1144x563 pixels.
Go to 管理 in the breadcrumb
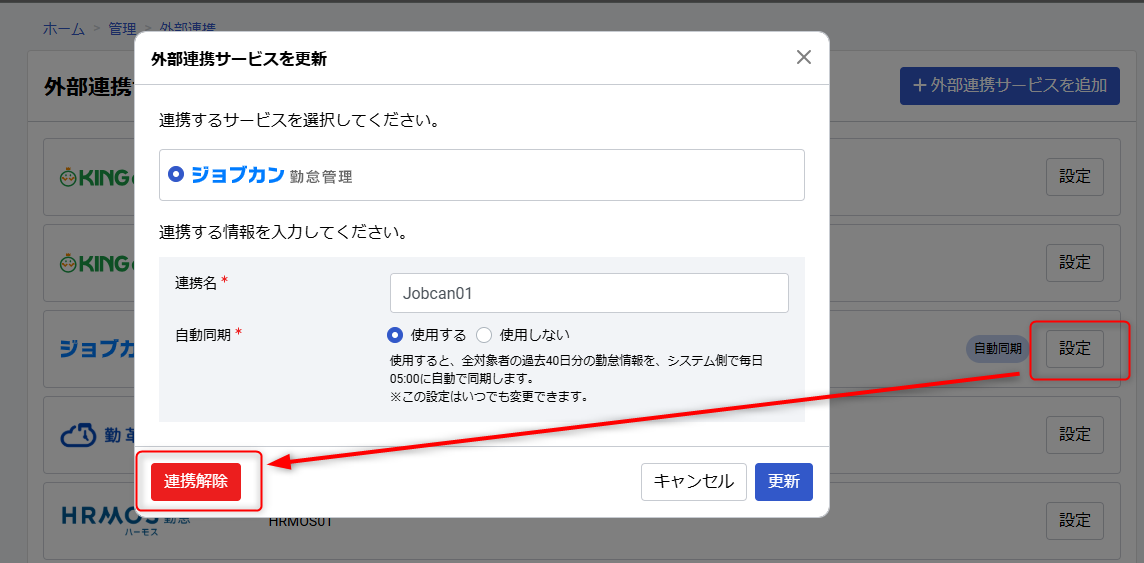point(123,28)
